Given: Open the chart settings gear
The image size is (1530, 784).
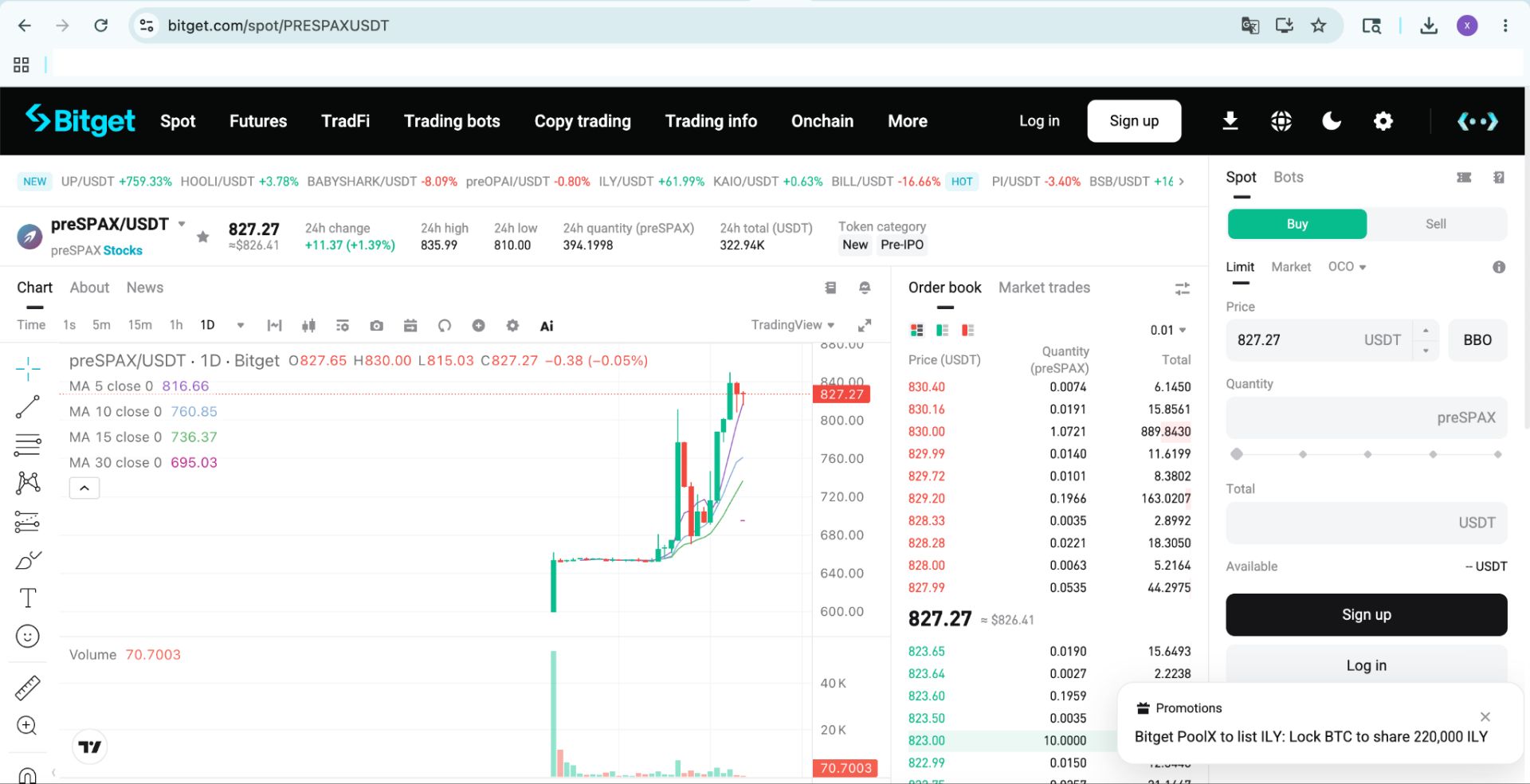Looking at the screenshot, I should pyautogui.click(x=512, y=325).
